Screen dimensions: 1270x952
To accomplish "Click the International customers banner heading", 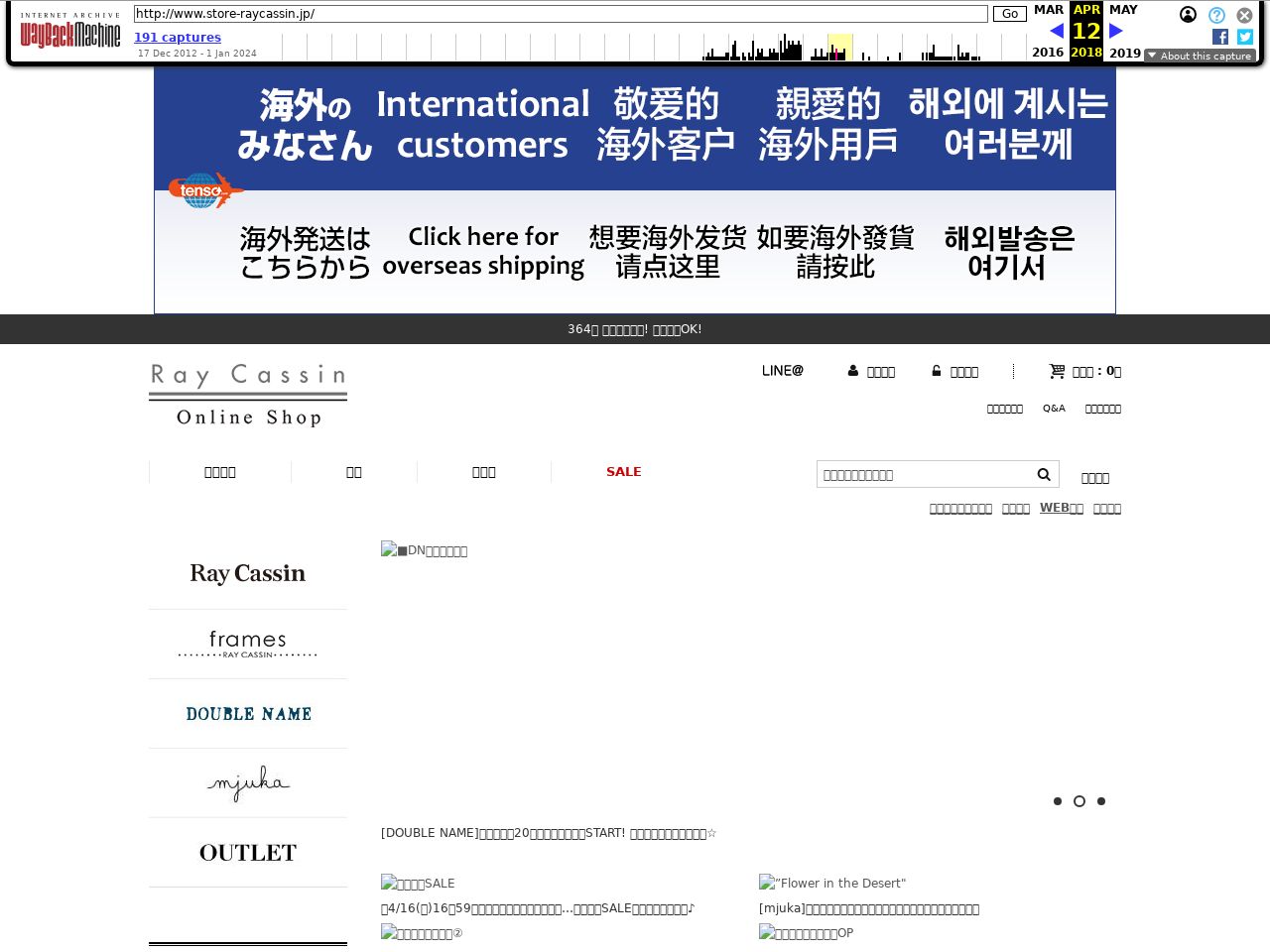I will 483,124.
